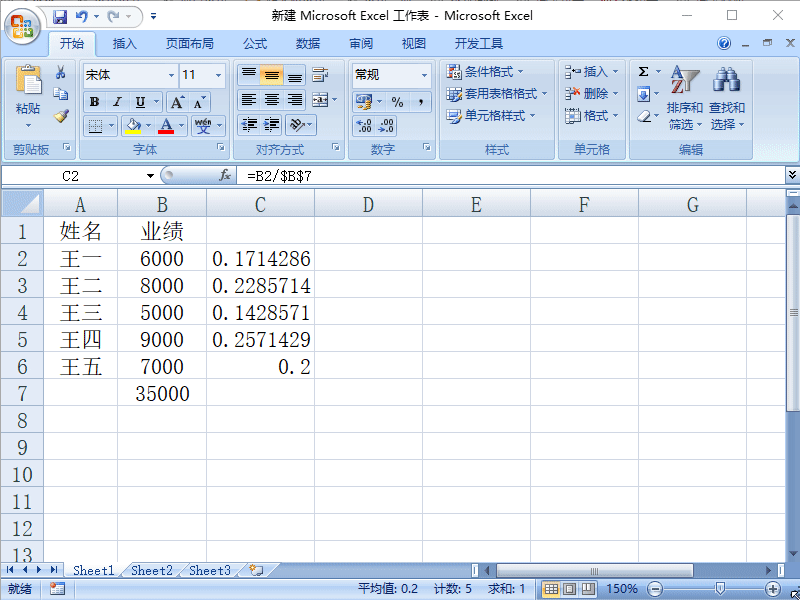800x600 pixels.
Task: Switch to Sheet2 worksheet
Action: pos(151,570)
